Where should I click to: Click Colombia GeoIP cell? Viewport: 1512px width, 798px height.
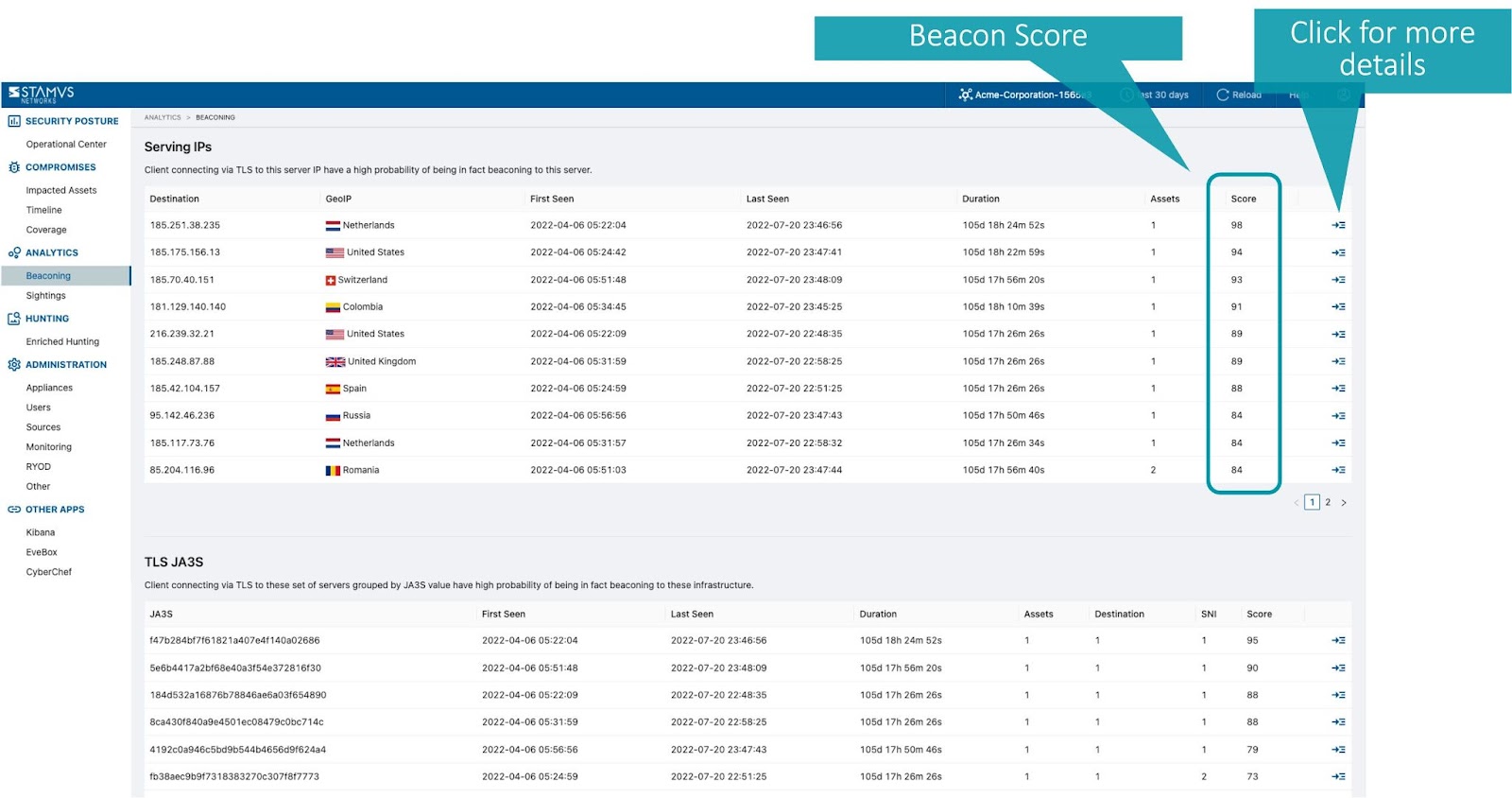(x=354, y=307)
